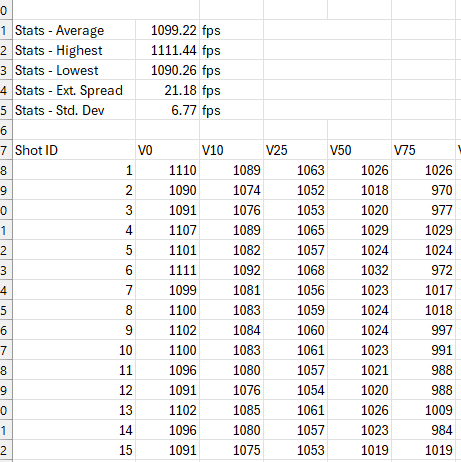
Task: Click shot 2 V75 value 970
Action: (423, 190)
